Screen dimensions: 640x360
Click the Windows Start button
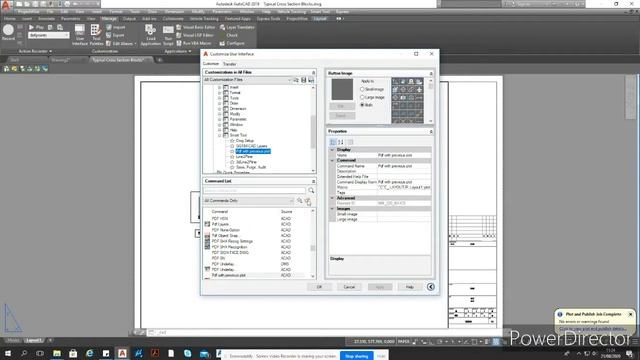click(8, 353)
